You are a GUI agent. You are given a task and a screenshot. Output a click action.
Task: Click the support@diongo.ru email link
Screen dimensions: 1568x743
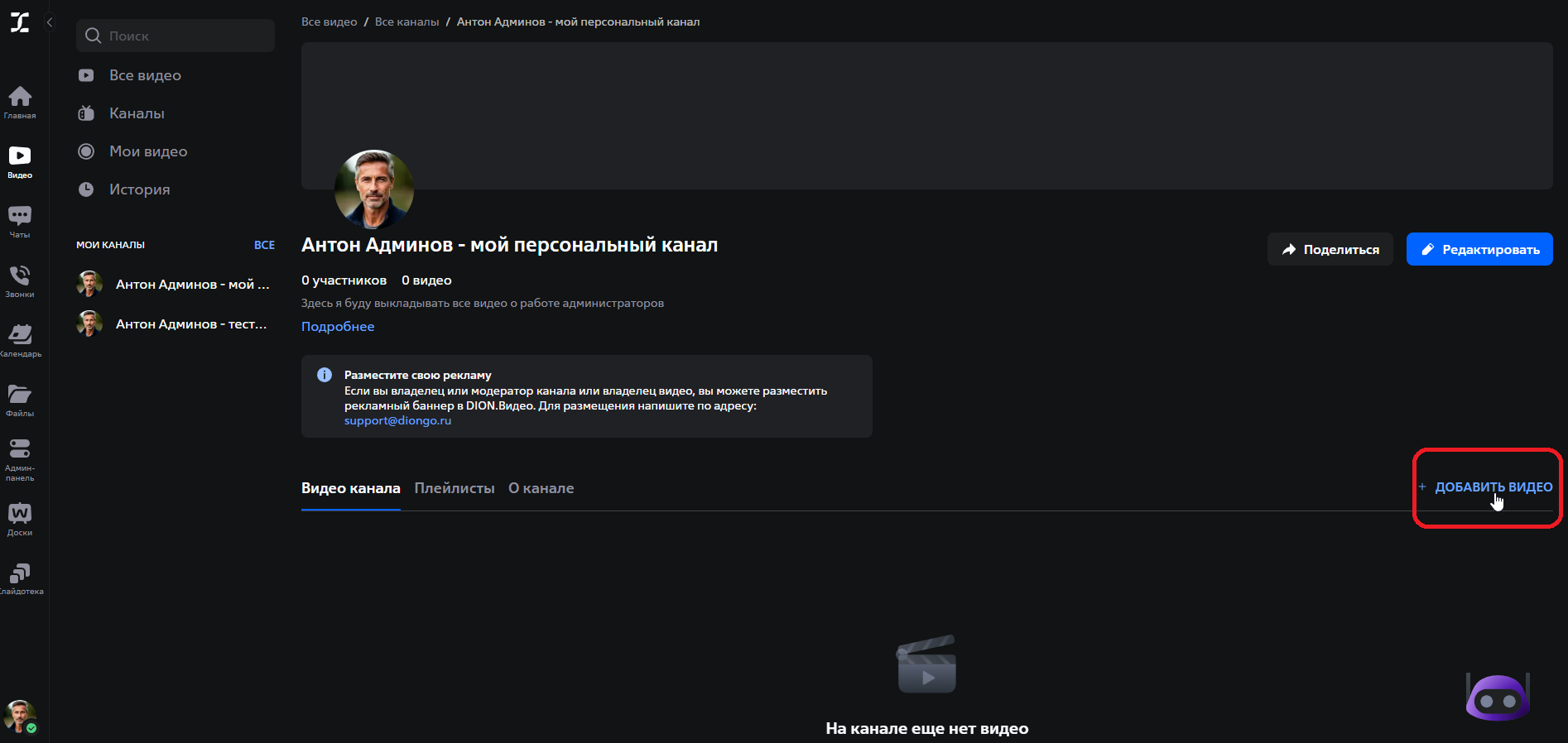(x=397, y=420)
